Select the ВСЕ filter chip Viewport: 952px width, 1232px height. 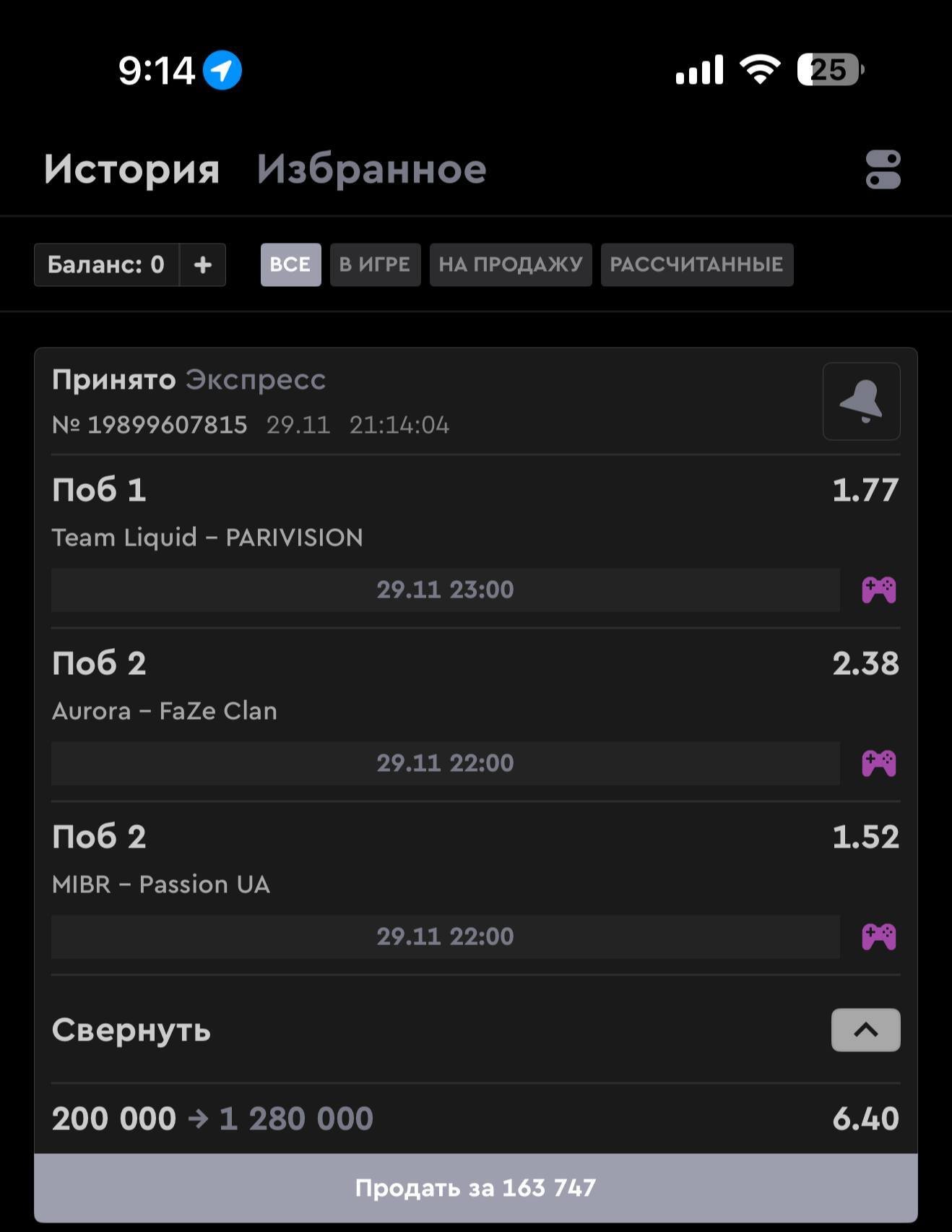click(290, 264)
